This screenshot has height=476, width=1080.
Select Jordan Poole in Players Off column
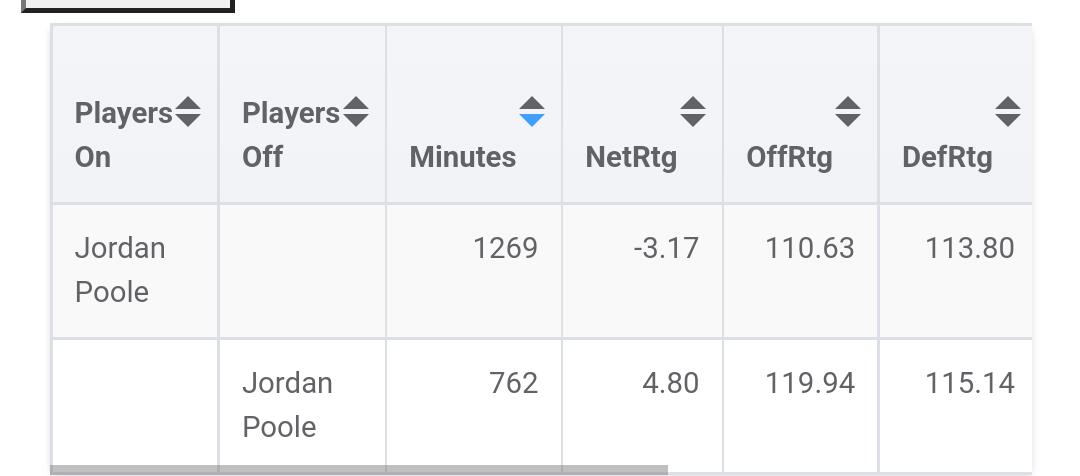click(287, 405)
